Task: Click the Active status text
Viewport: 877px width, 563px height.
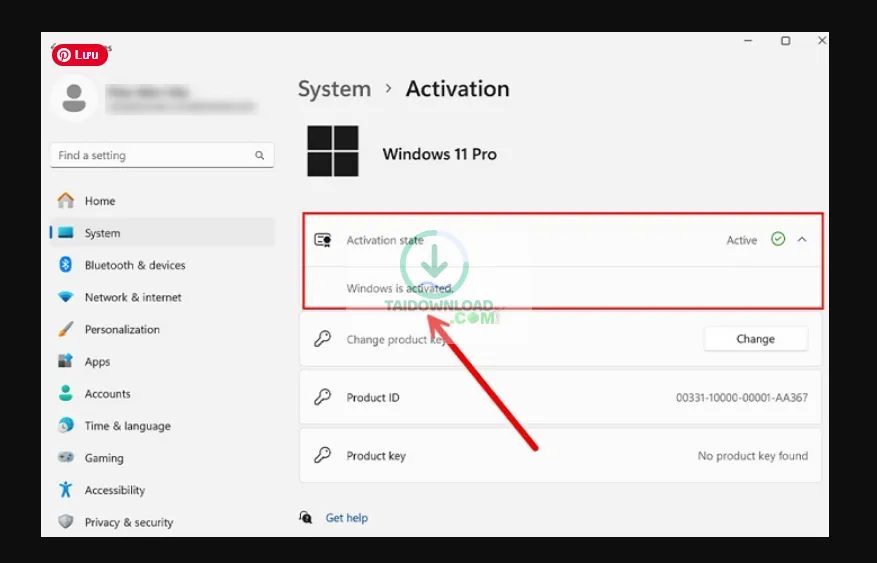Action: [x=742, y=240]
